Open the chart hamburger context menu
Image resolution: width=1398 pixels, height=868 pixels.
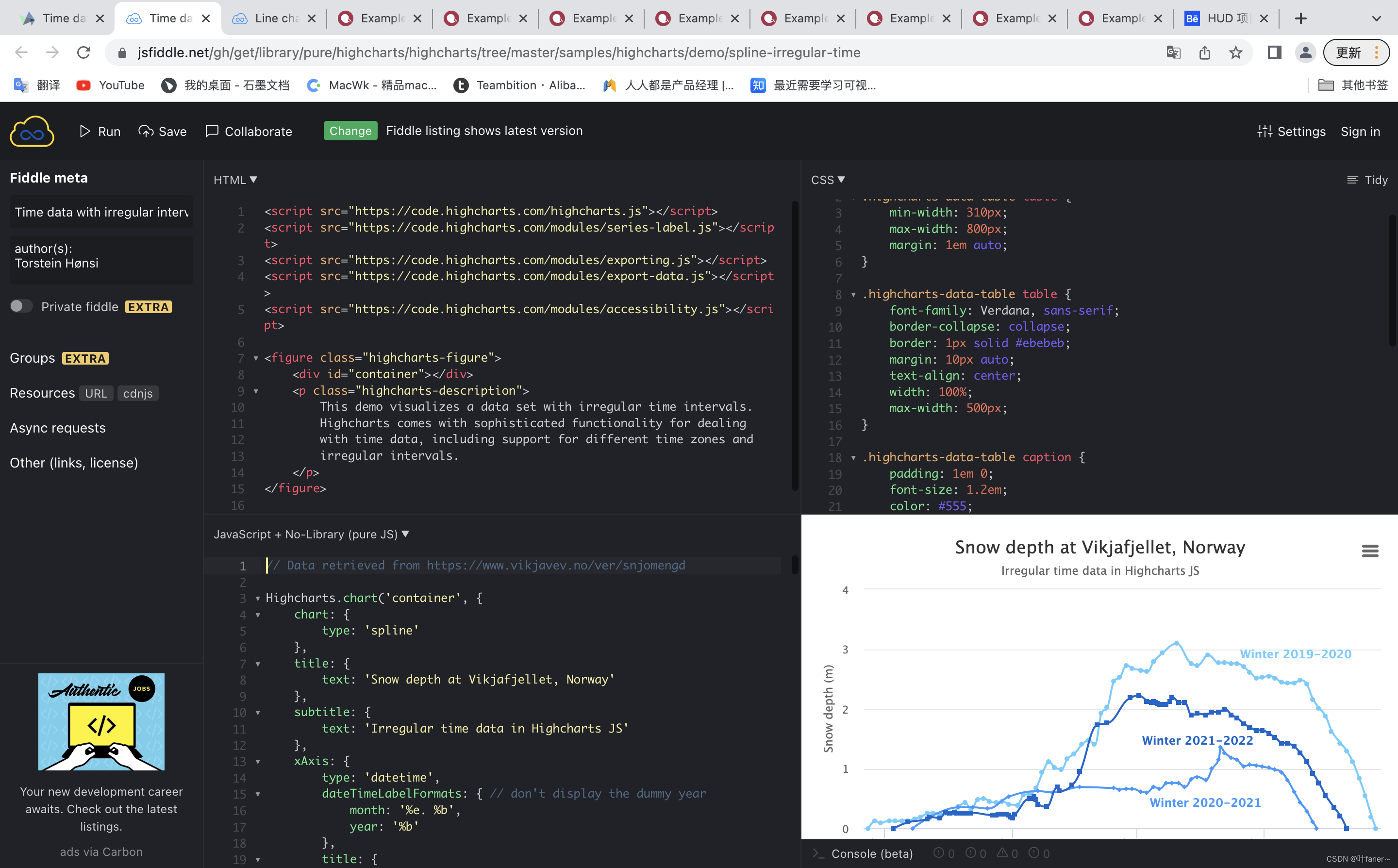point(1369,551)
